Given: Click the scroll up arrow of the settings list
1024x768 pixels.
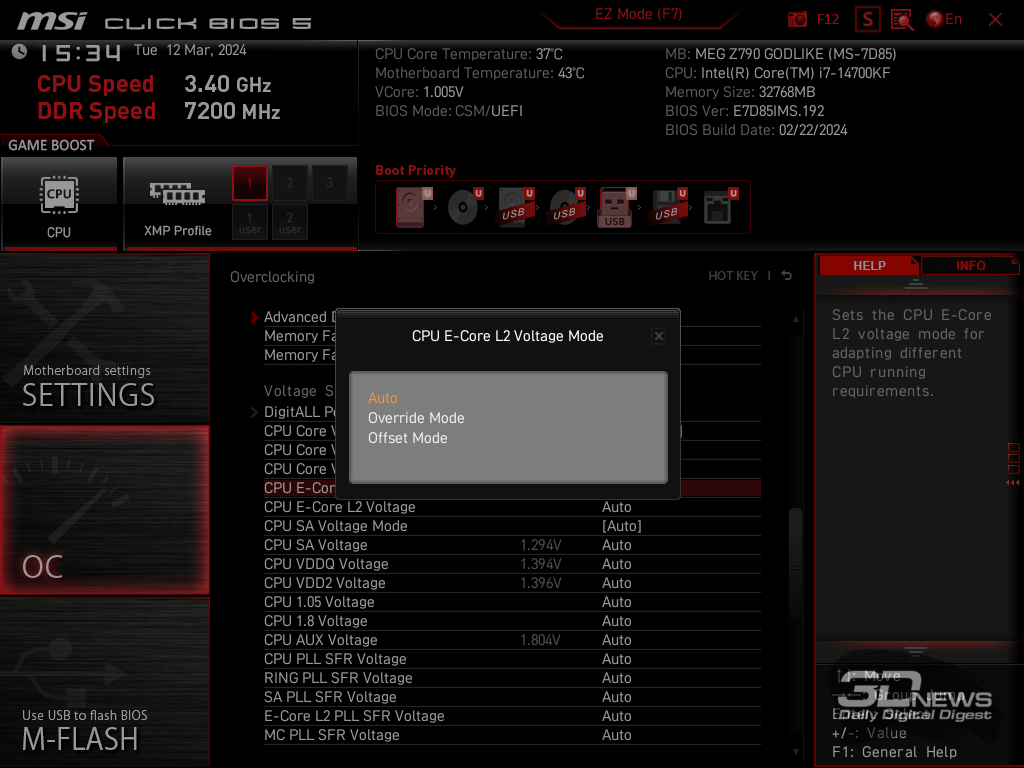Looking at the screenshot, I should 795,319.
